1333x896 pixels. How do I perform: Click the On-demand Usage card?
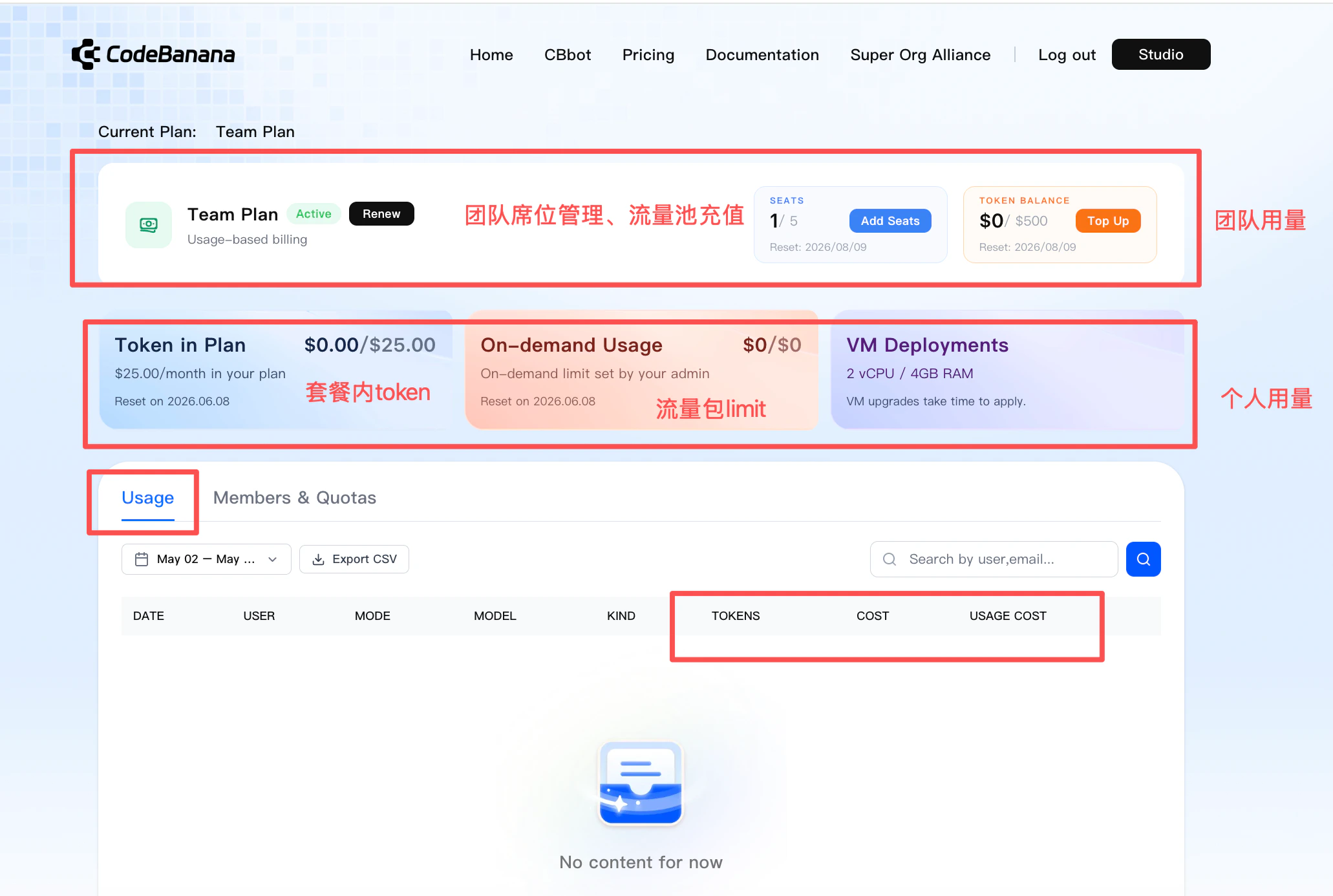642,370
